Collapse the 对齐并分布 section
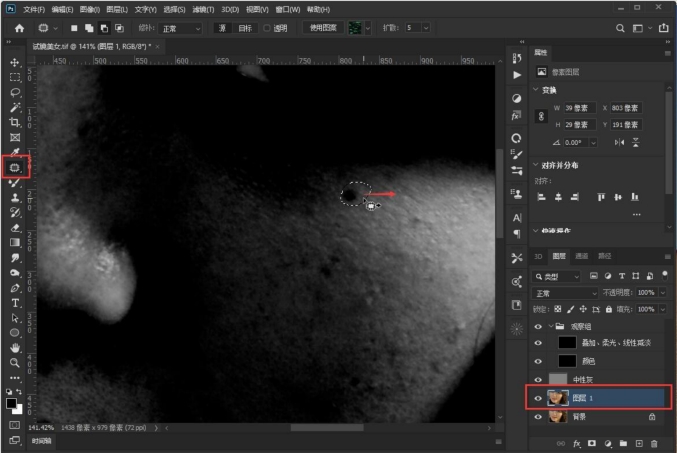Image resolution: width=677 pixels, height=453 pixels. [536, 165]
